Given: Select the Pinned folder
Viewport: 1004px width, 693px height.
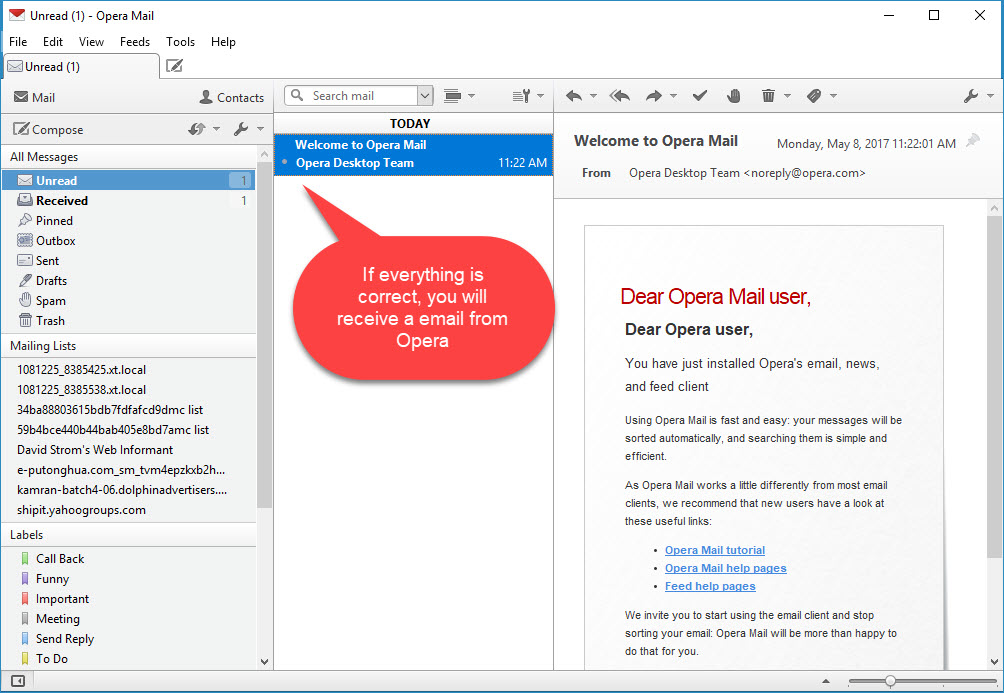Looking at the screenshot, I should pos(129,220).
